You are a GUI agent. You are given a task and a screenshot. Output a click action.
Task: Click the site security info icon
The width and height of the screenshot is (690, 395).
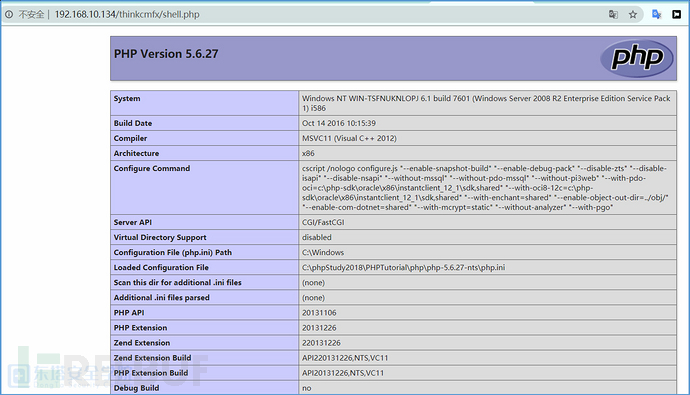9,15
